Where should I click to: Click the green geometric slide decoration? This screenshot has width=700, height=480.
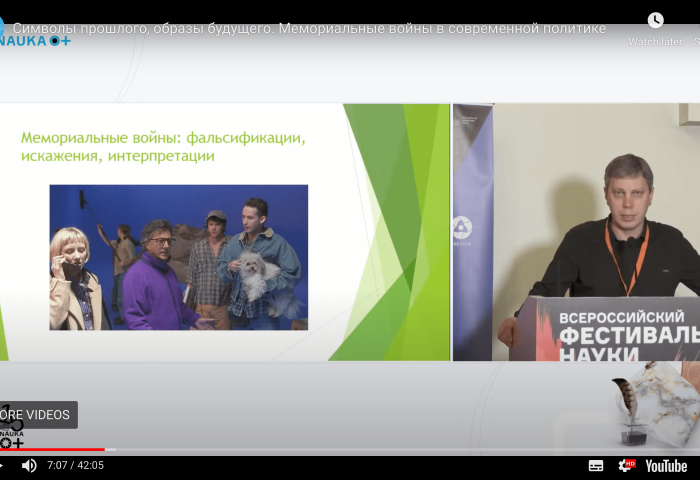coord(400,230)
